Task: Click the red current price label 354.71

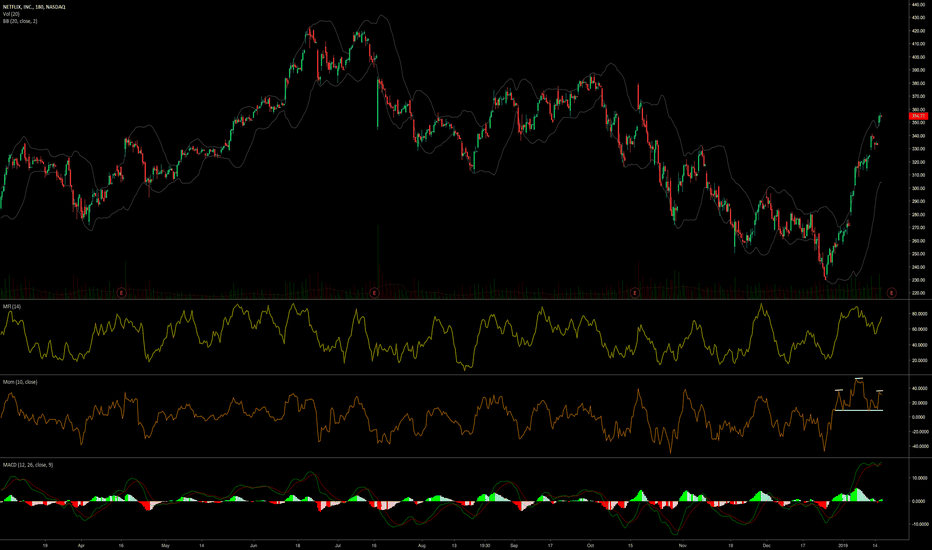Action: [x=918, y=116]
